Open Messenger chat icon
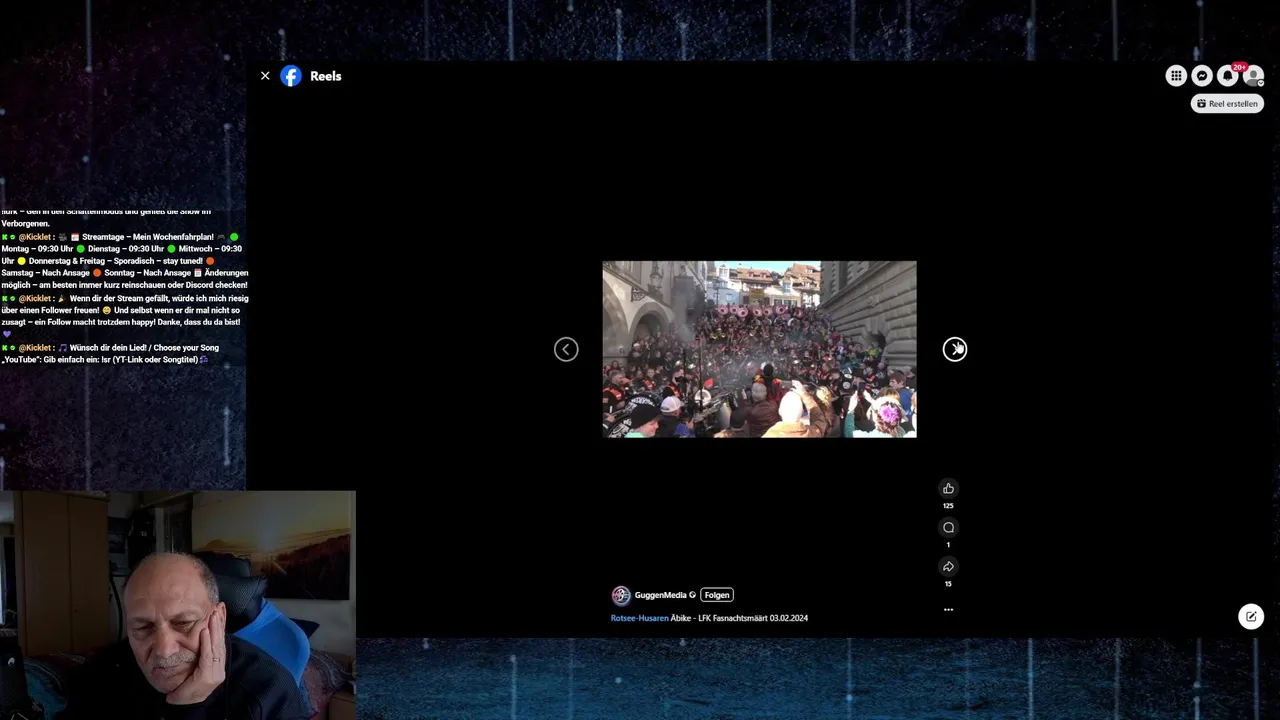The height and width of the screenshot is (720, 1280). pyautogui.click(x=1202, y=76)
